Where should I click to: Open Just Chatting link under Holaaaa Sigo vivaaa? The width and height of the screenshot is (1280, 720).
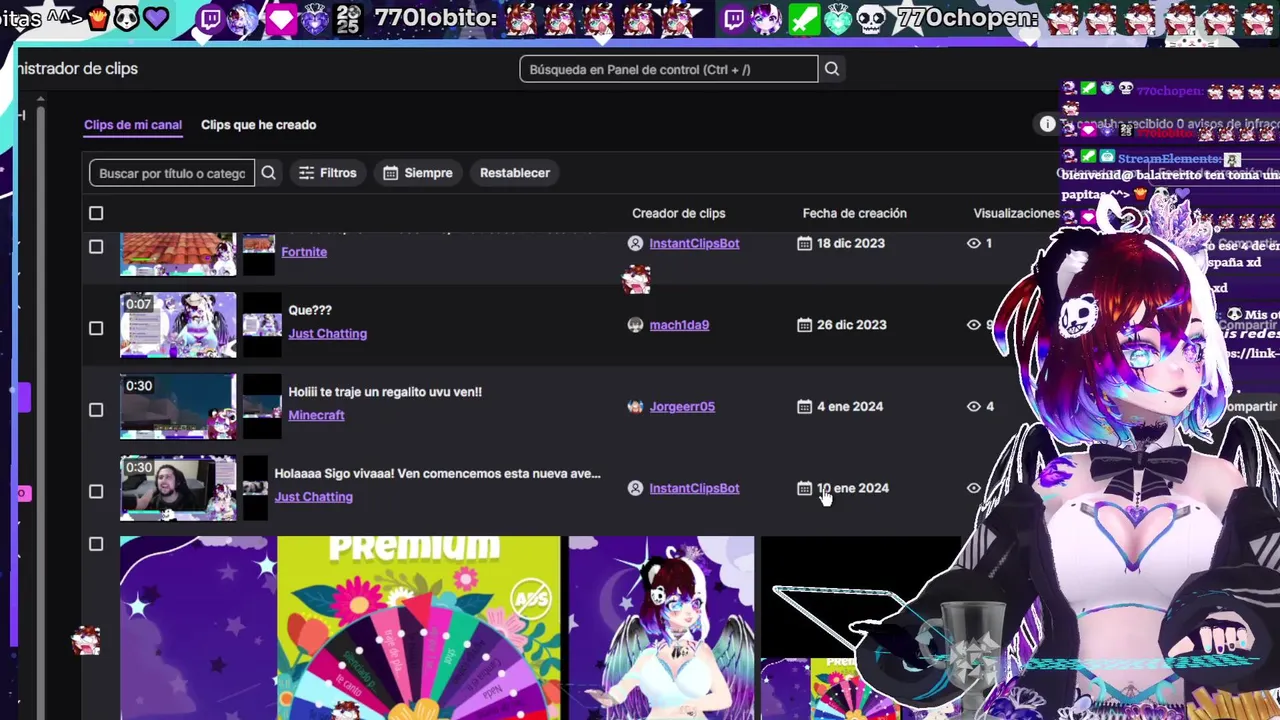313,497
